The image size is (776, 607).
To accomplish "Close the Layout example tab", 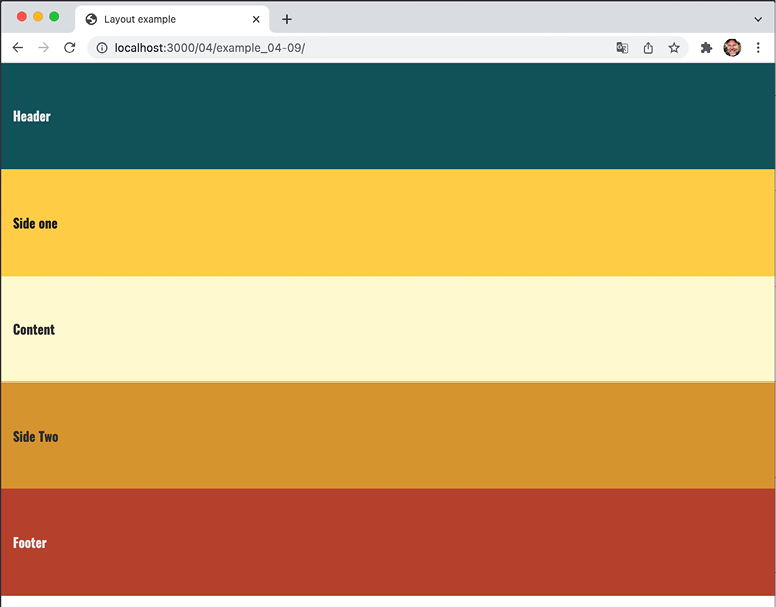I will pyautogui.click(x=256, y=19).
